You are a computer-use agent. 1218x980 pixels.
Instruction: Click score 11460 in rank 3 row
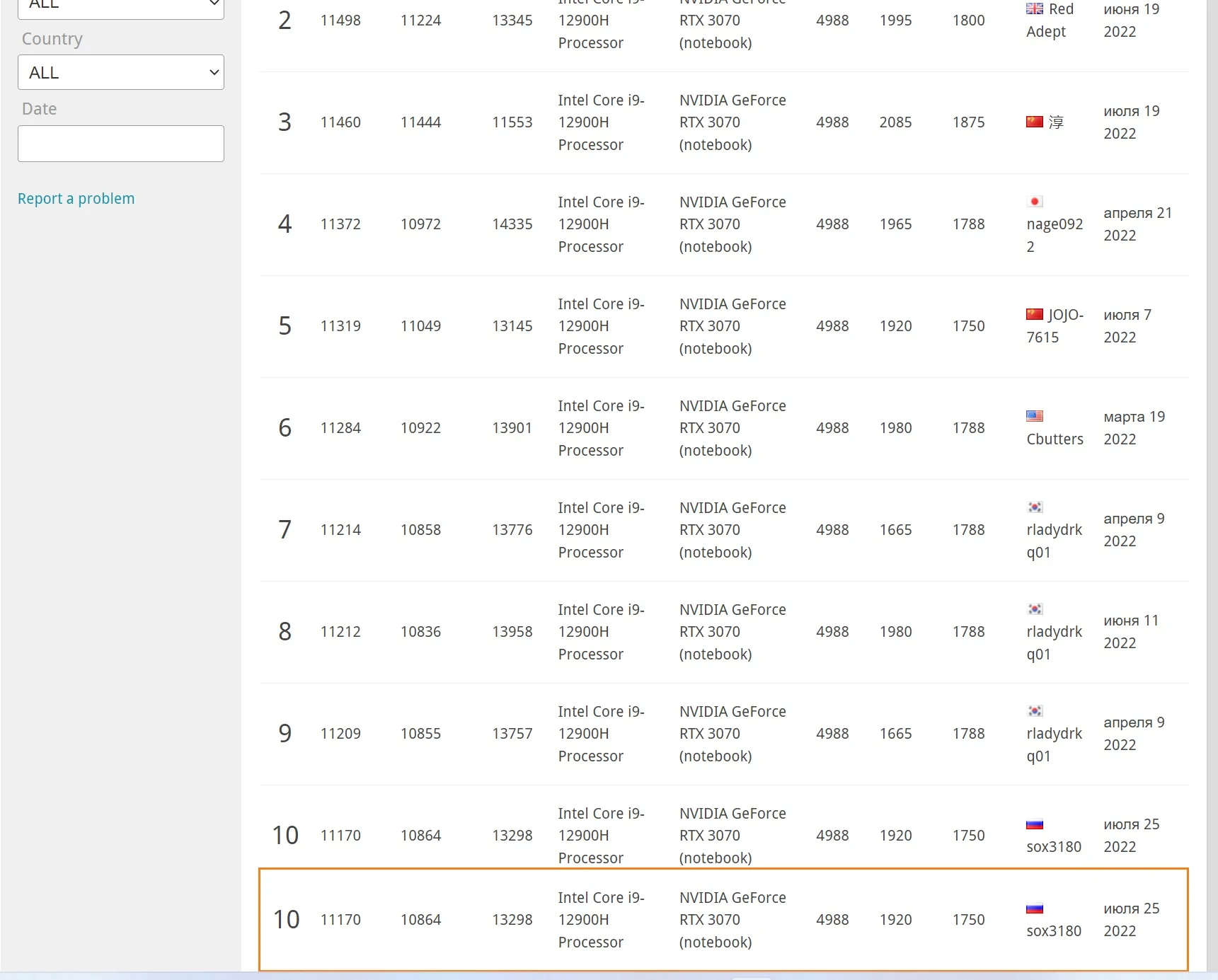coord(340,122)
